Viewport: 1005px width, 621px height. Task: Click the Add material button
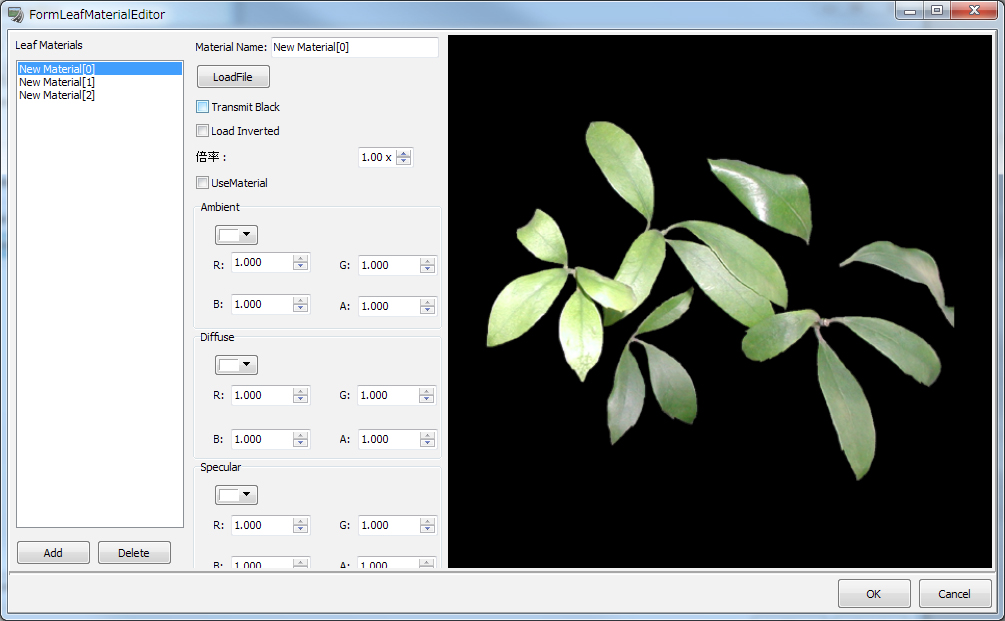pos(53,552)
